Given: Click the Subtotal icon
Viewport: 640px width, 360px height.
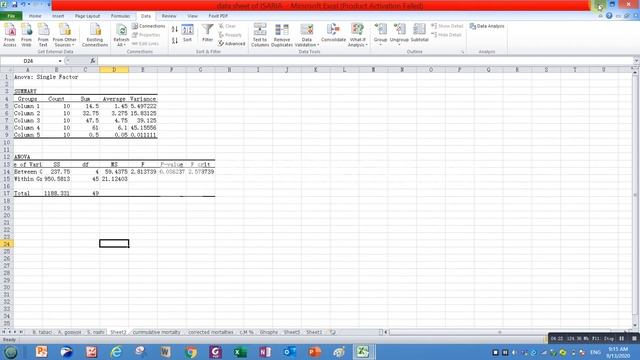Looking at the screenshot, I should (419, 33).
